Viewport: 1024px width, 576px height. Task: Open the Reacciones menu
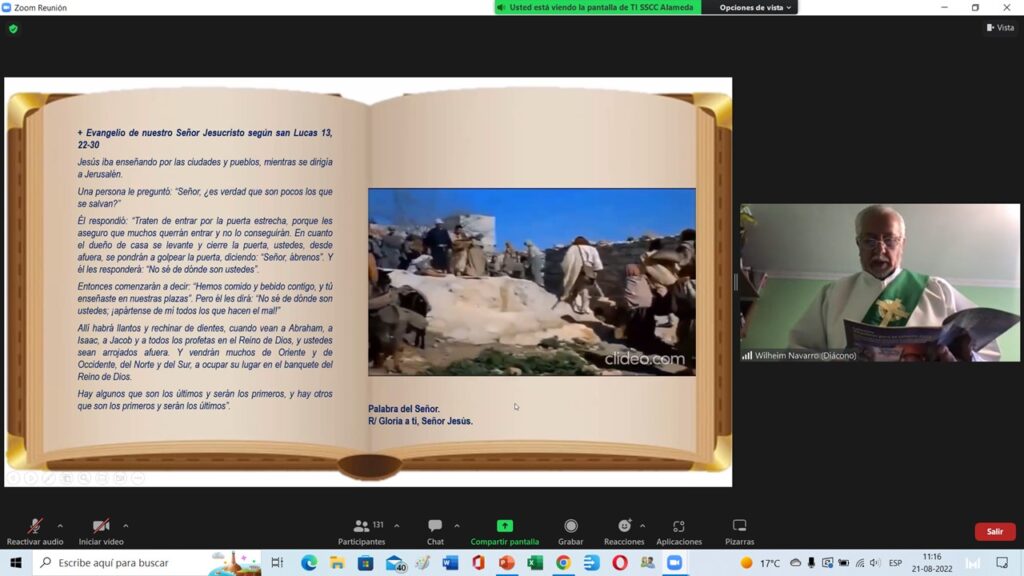pyautogui.click(x=624, y=532)
